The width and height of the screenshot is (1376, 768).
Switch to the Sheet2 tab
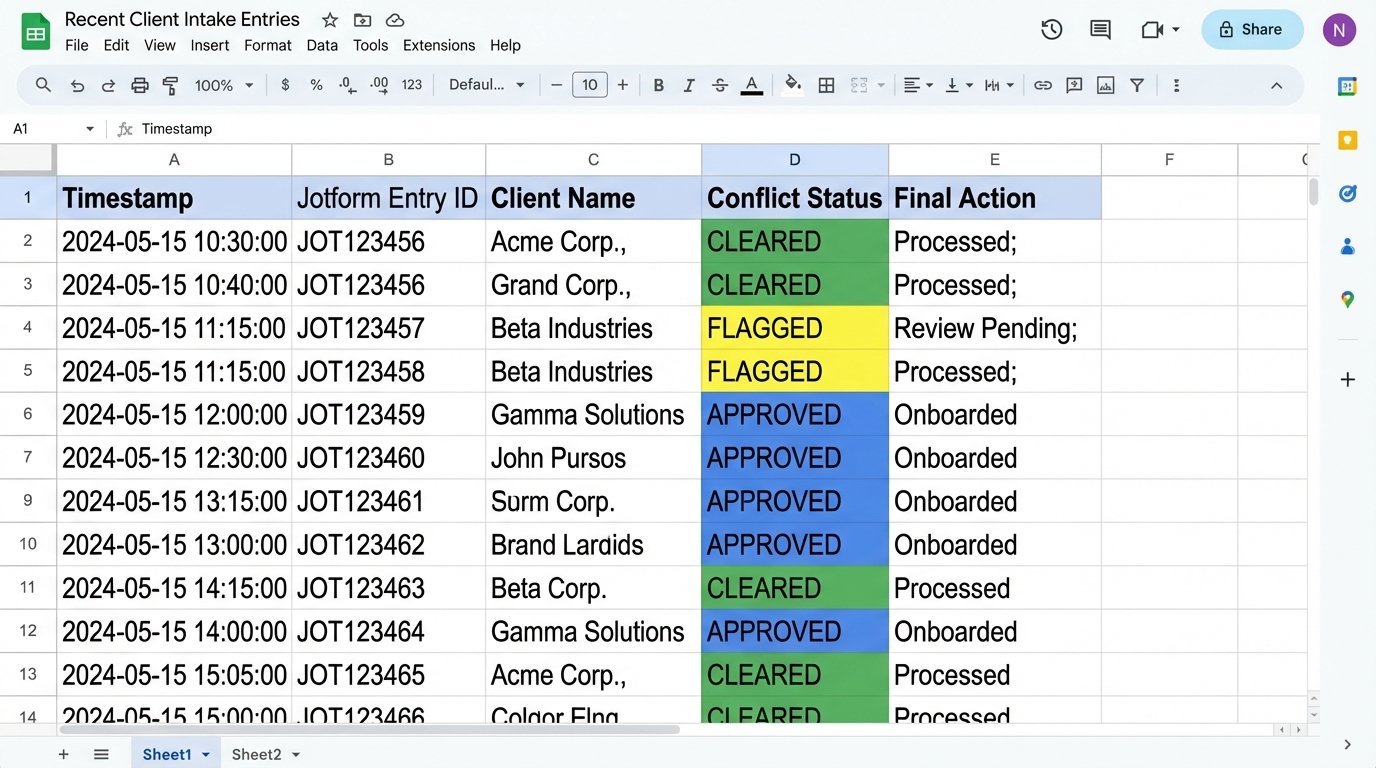pos(255,754)
